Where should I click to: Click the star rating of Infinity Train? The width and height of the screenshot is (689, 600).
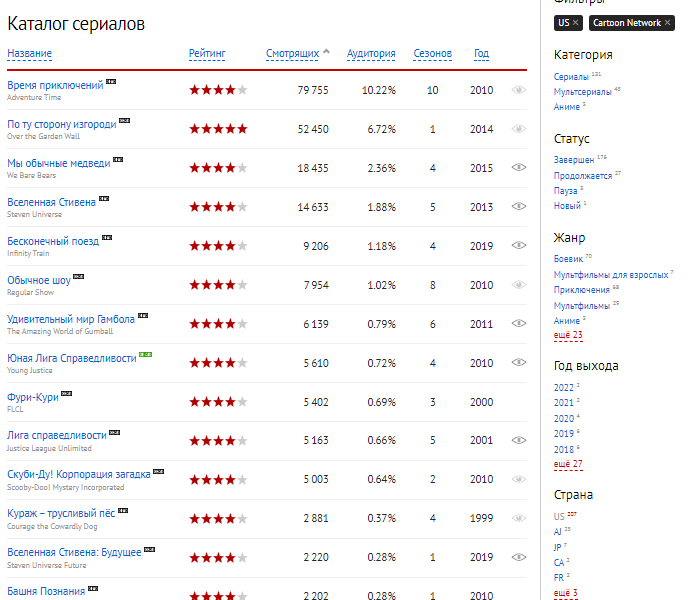tap(218, 246)
